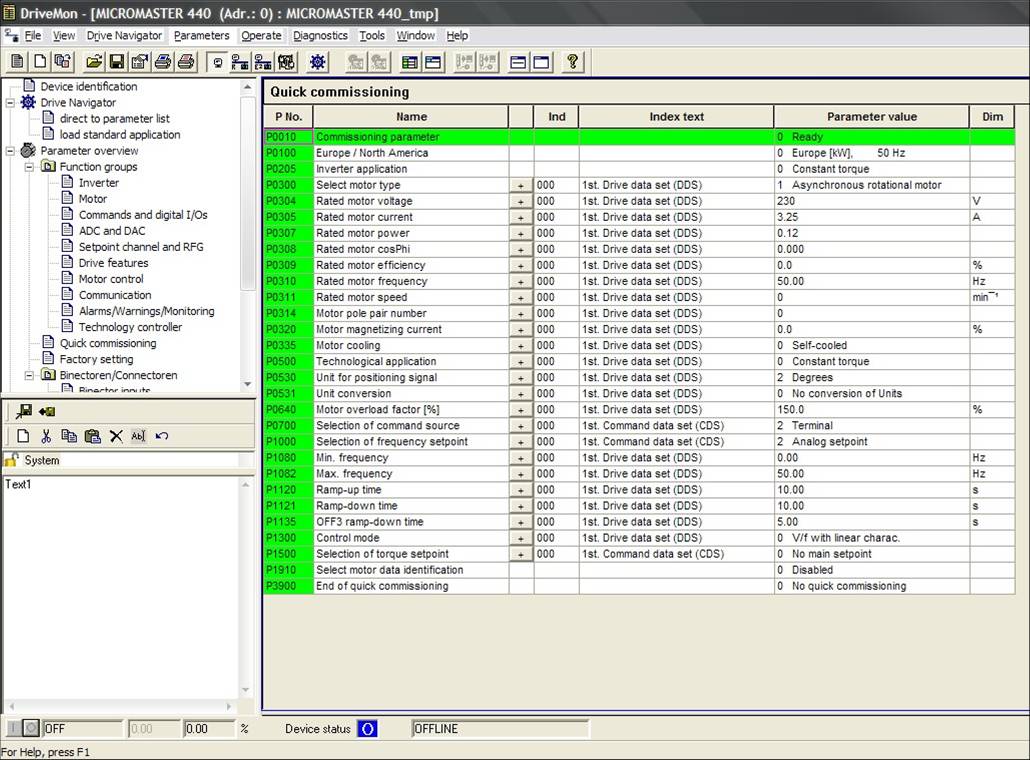Click the drive window icon left of Help

(541, 62)
